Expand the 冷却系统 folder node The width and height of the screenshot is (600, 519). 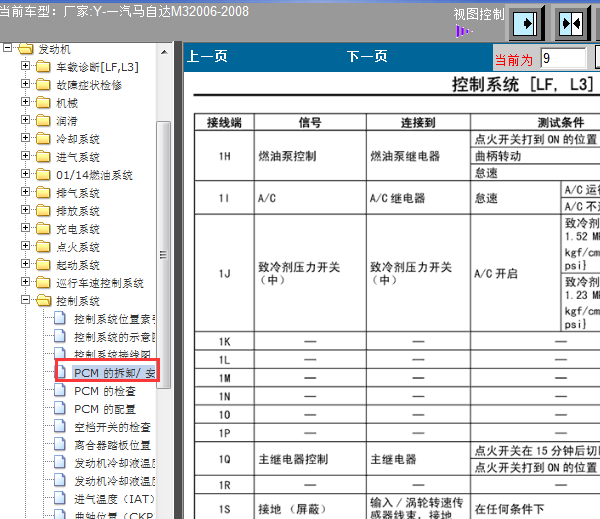point(25,138)
